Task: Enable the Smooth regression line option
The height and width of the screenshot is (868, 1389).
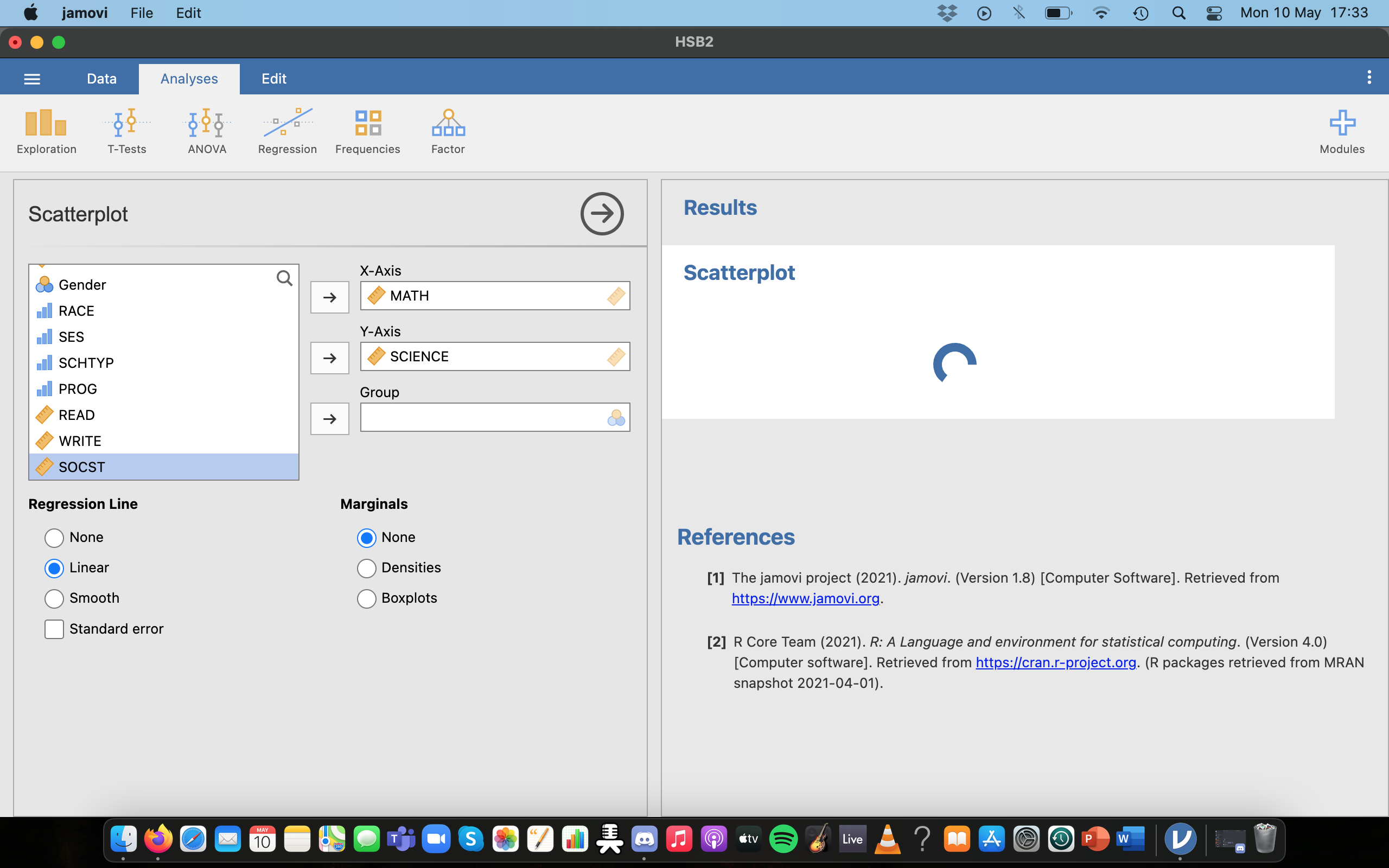Action: pyautogui.click(x=54, y=598)
